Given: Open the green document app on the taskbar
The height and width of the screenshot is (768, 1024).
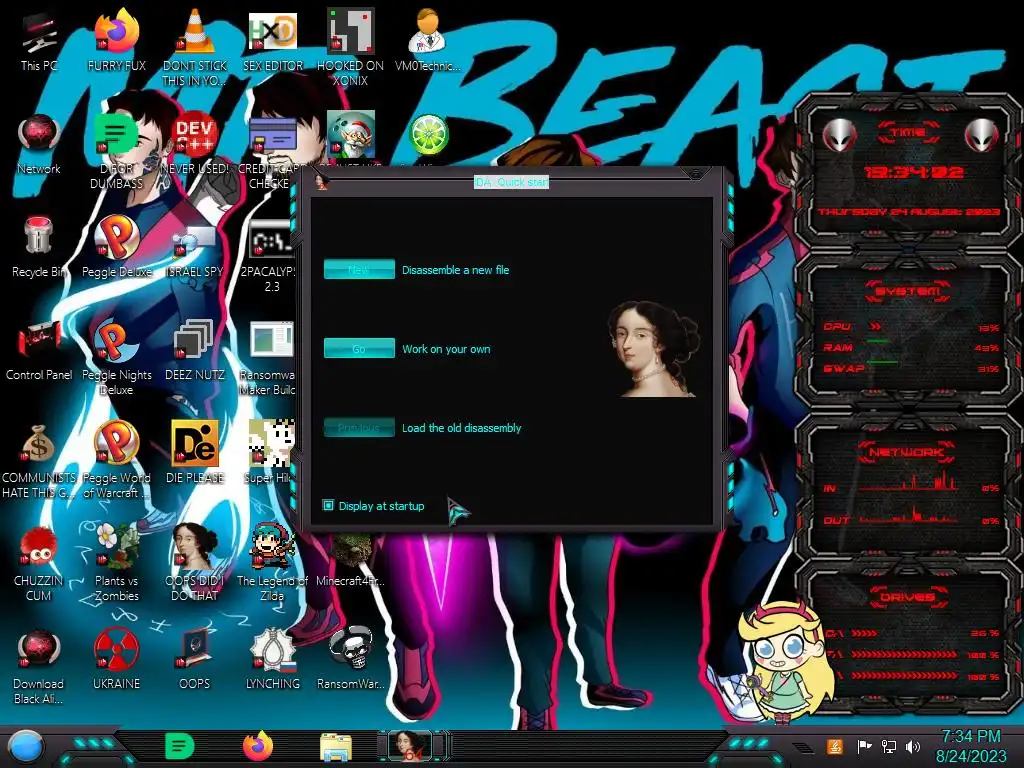Looking at the screenshot, I should coord(179,746).
